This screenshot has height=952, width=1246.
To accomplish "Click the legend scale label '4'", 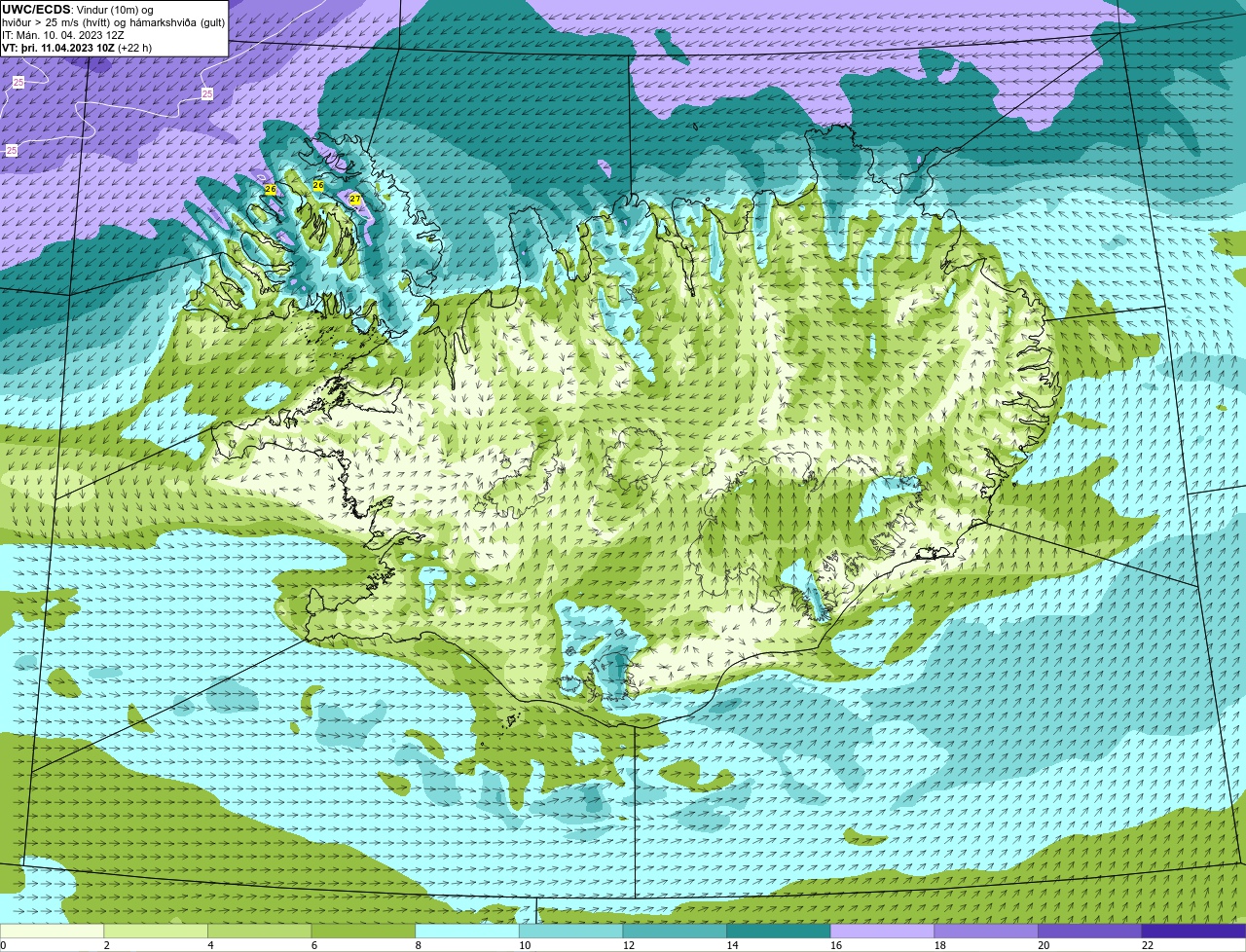I will (x=210, y=945).
